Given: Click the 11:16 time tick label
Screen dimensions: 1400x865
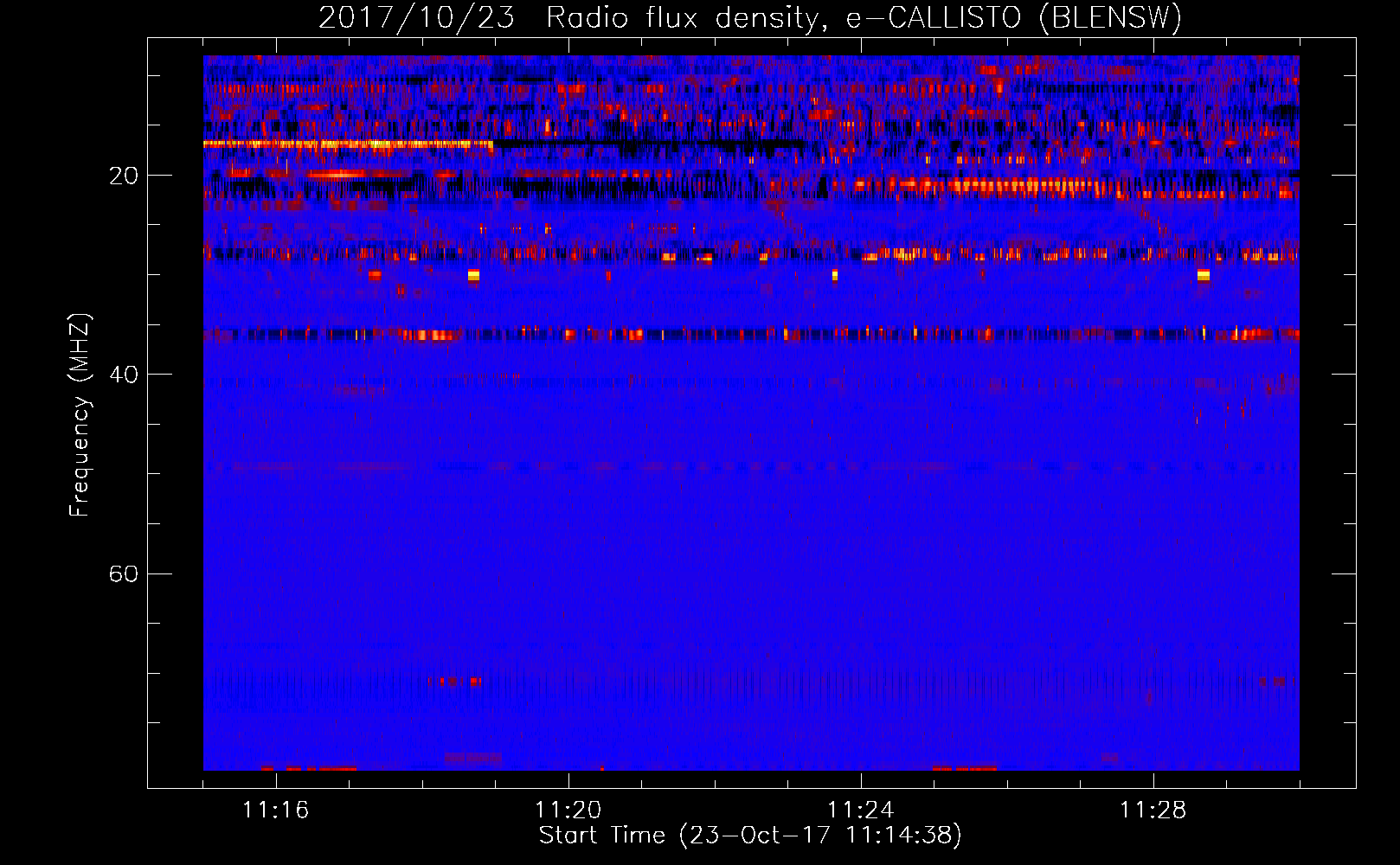Looking at the screenshot, I should pyautogui.click(x=275, y=810).
